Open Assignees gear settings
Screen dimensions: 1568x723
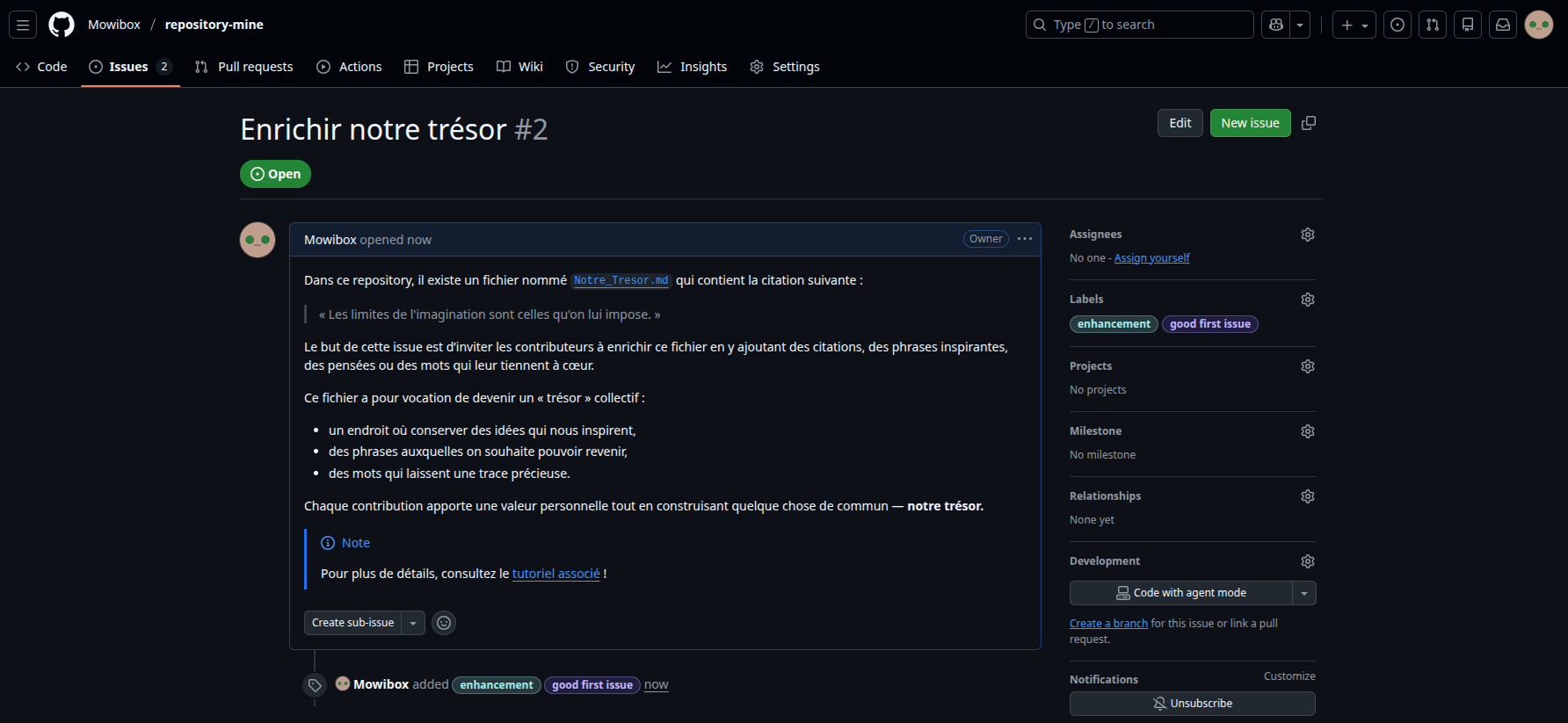pos(1308,235)
